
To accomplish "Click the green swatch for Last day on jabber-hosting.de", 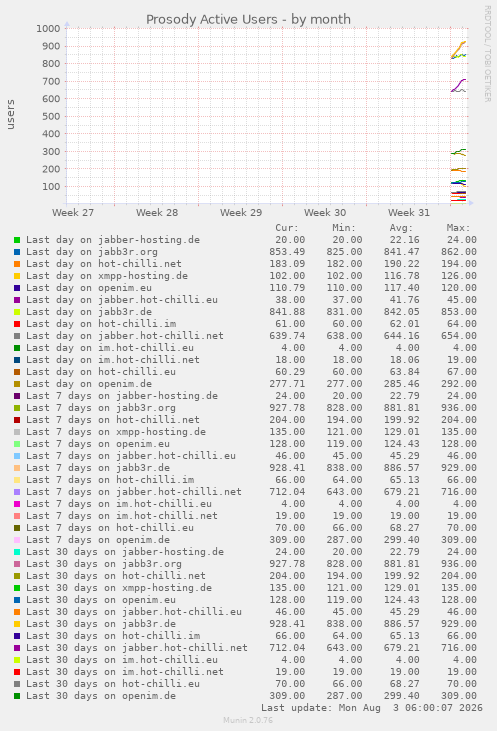I will (x=17, y=240).
